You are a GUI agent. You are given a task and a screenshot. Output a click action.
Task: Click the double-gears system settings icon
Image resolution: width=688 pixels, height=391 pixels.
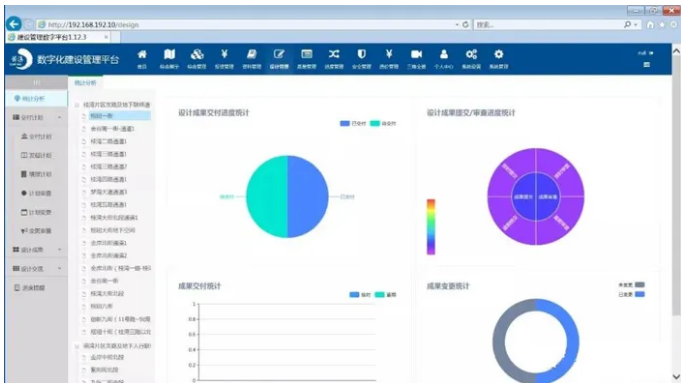471,54
